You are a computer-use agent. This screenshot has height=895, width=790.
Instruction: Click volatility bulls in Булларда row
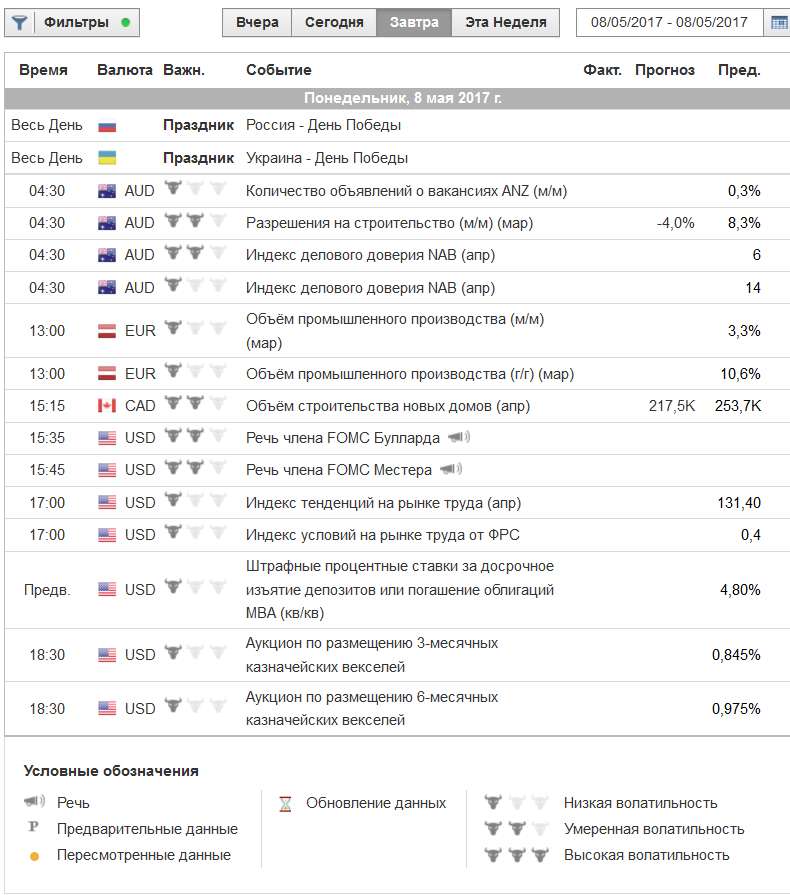(x=195, y=435)
